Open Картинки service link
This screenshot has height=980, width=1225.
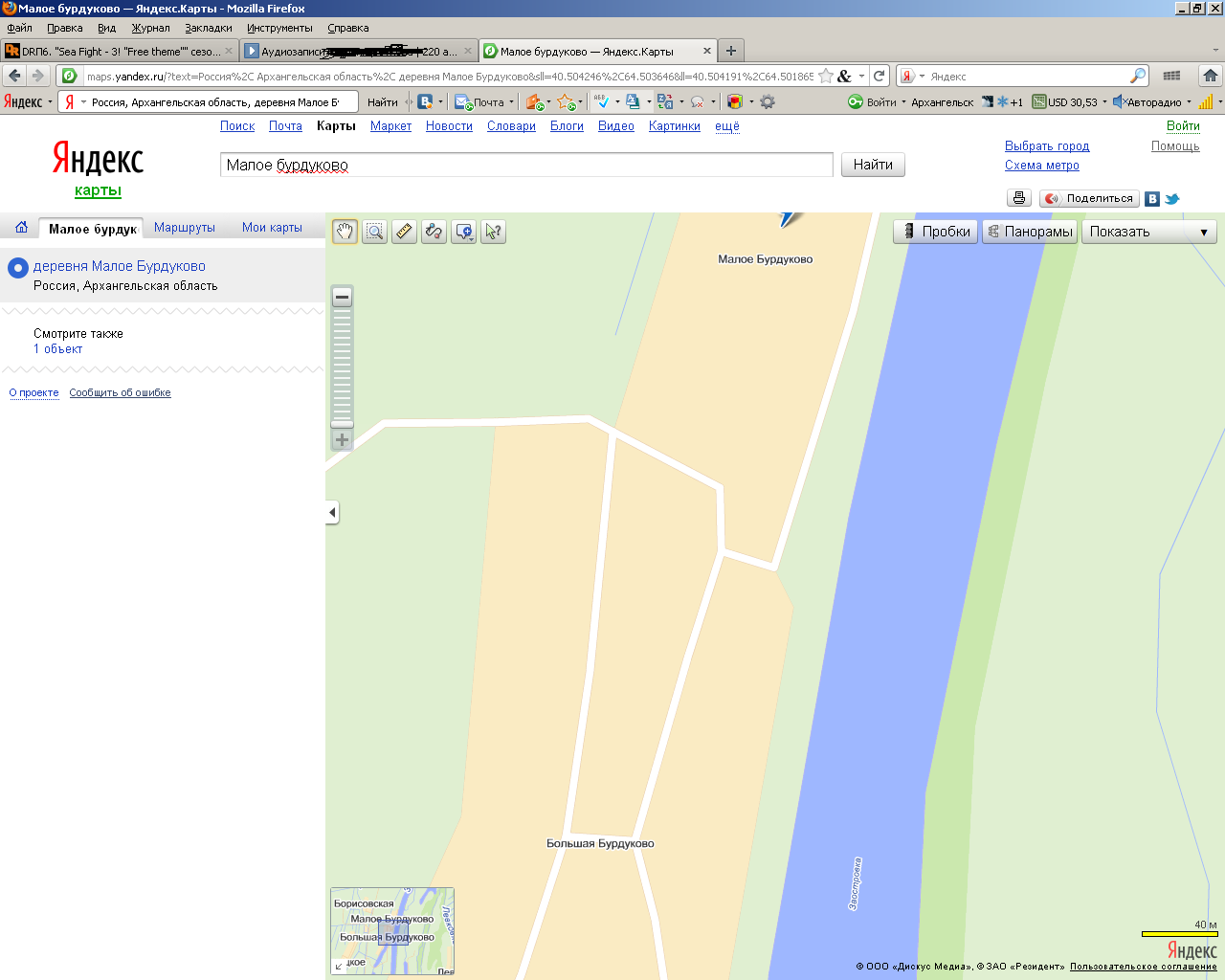click(675, 125)
